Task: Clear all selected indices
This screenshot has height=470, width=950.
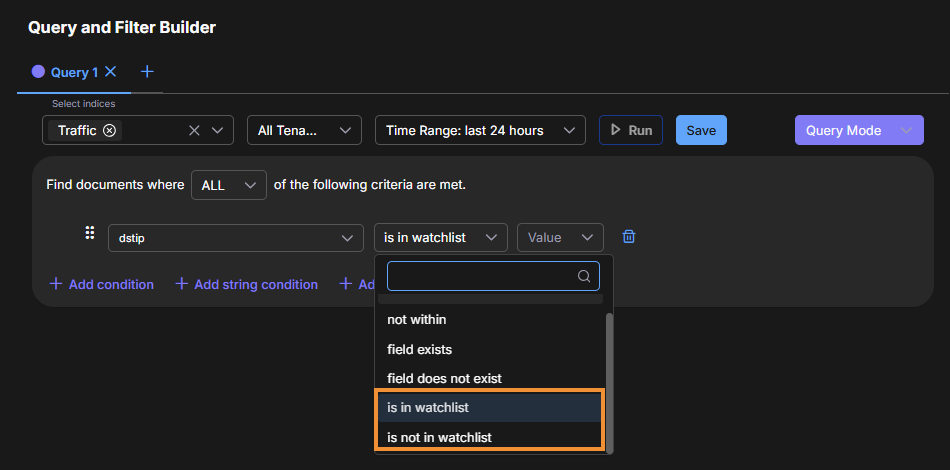Action: [x=194, y=131]
